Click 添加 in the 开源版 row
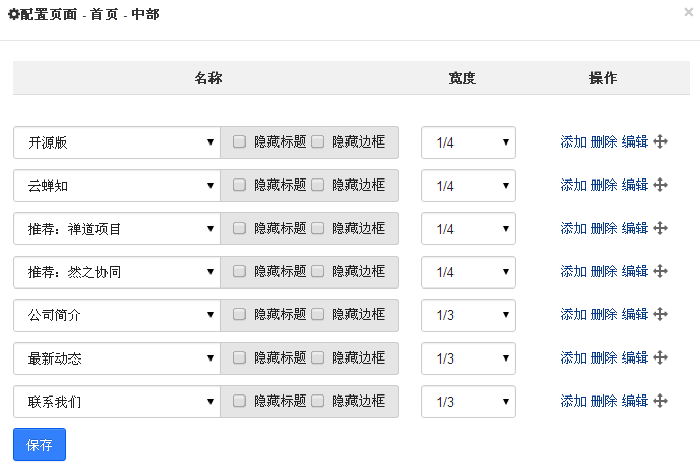This screenshot has height=467, width=700. pos(573,142)
